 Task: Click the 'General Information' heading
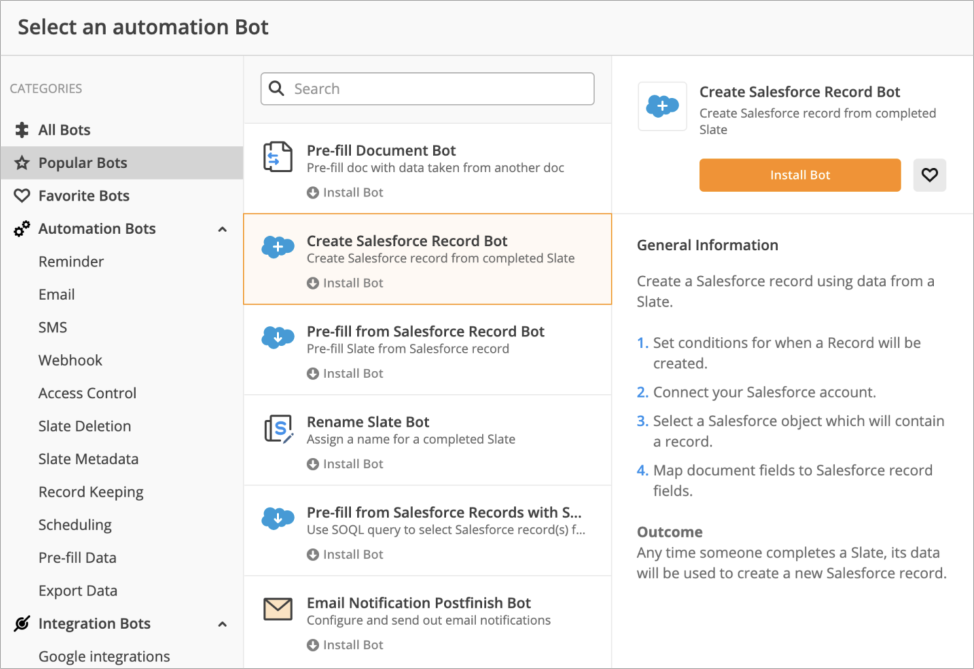coord(707,245)
